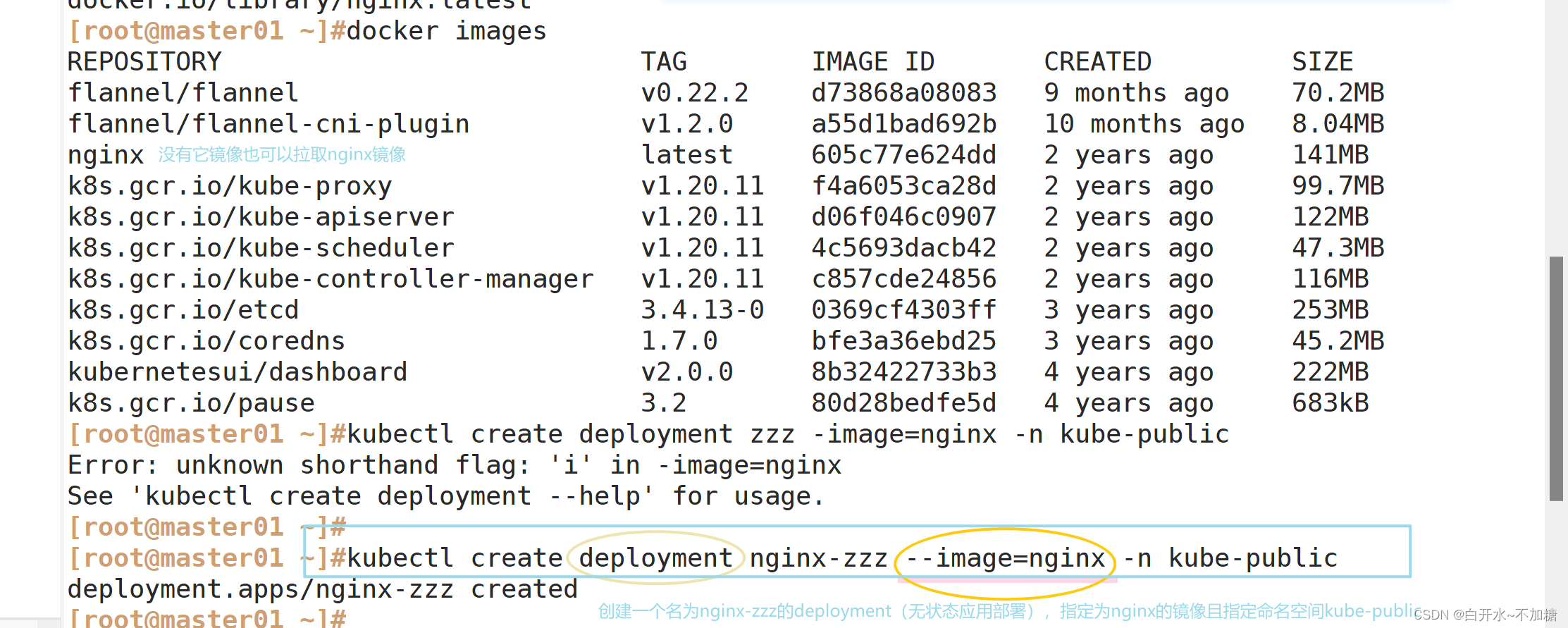The height and width of the screenshot is (628, 1568).
Task: Click k8s.gcr.io/kube-apiserver repository name
Action: 261,217
